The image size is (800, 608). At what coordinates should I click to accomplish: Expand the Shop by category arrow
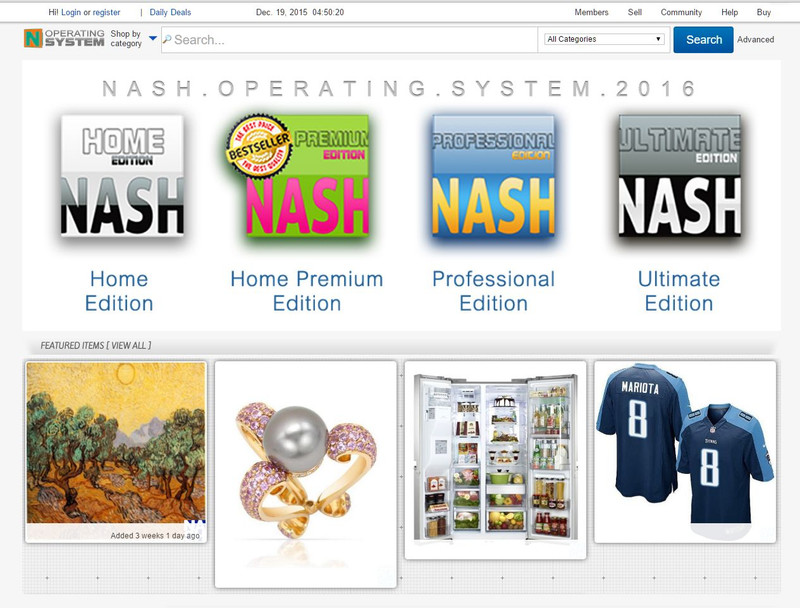153,38
